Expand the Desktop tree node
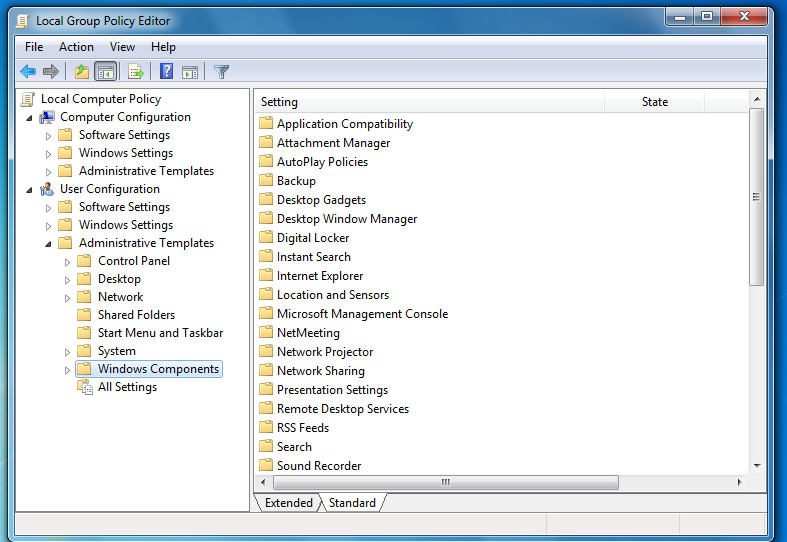The height and width of the screenshot is (542, 787). point(67,280)
